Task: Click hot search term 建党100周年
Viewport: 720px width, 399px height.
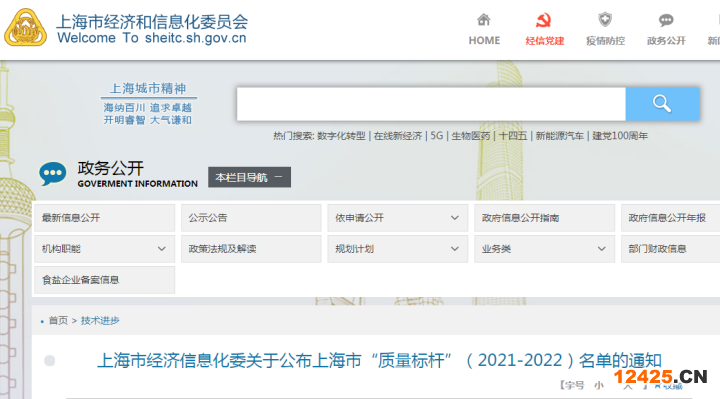Action: point(620,136)
